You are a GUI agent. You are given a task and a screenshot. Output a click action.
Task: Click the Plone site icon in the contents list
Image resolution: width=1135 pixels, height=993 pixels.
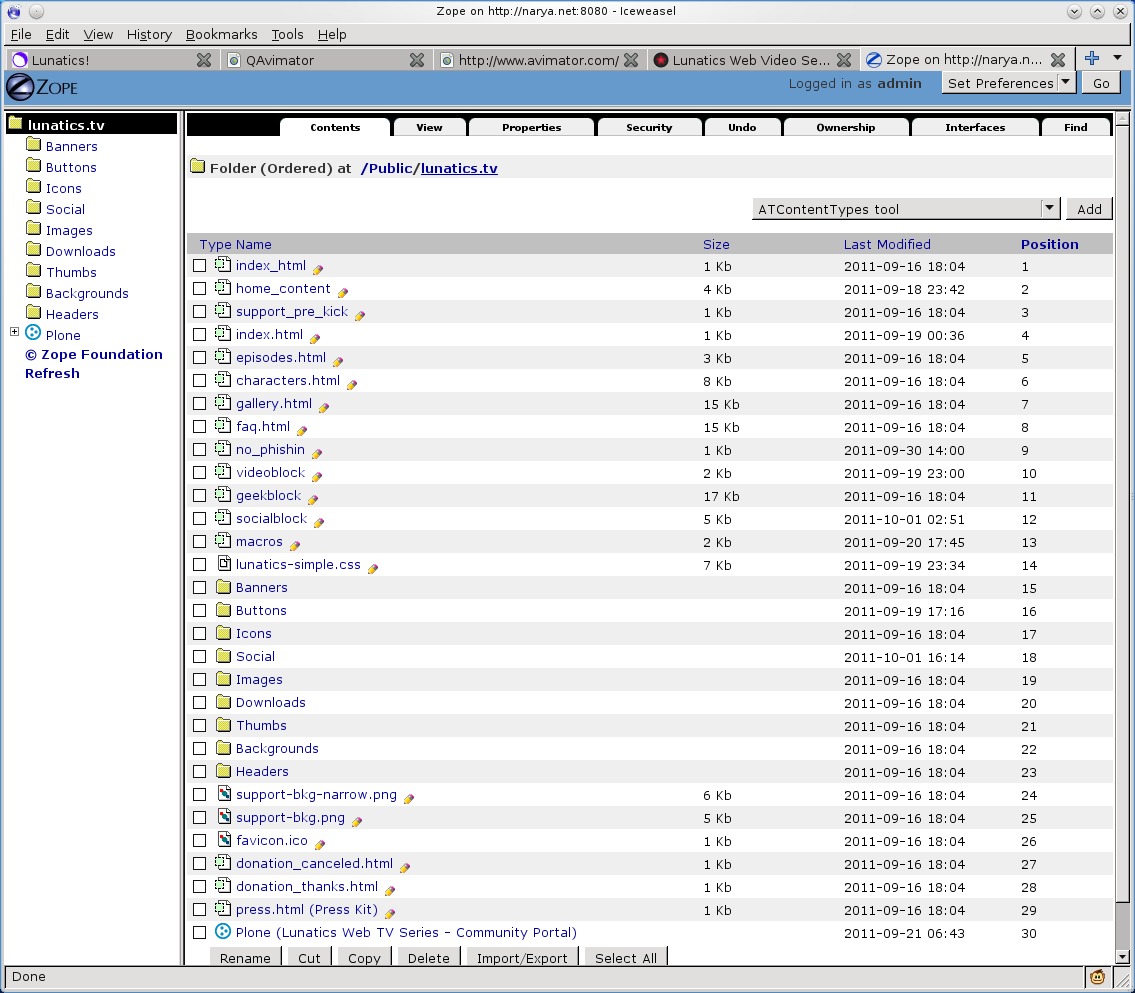coord(224,932)
